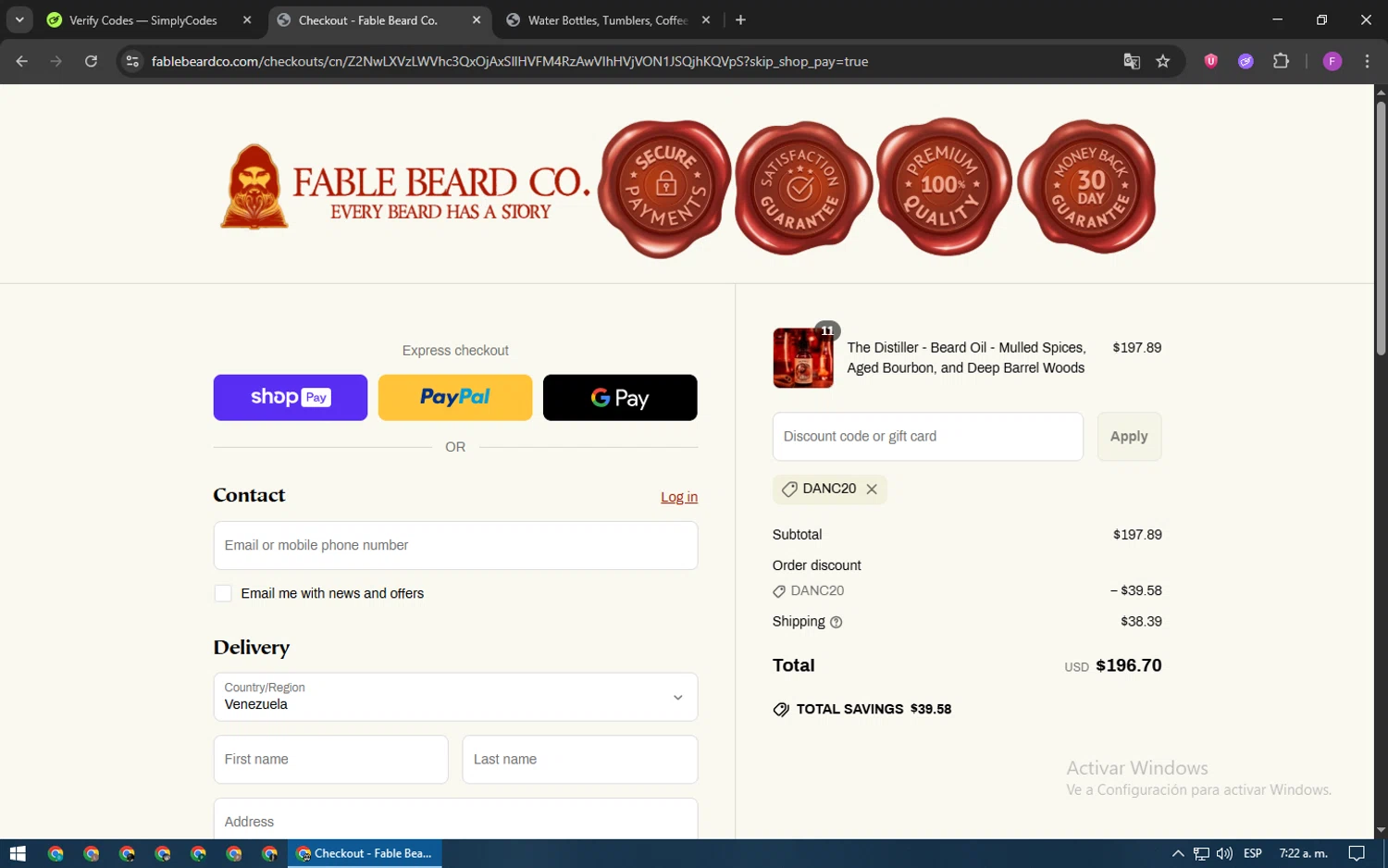
Task: Open the volume tray icon
Action: 1224,853
